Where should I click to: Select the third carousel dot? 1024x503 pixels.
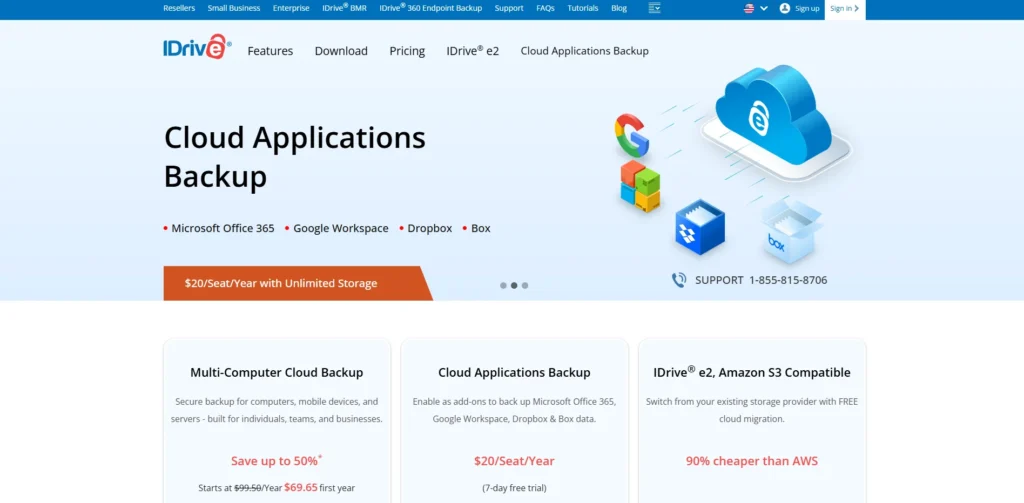pos(525,285)
